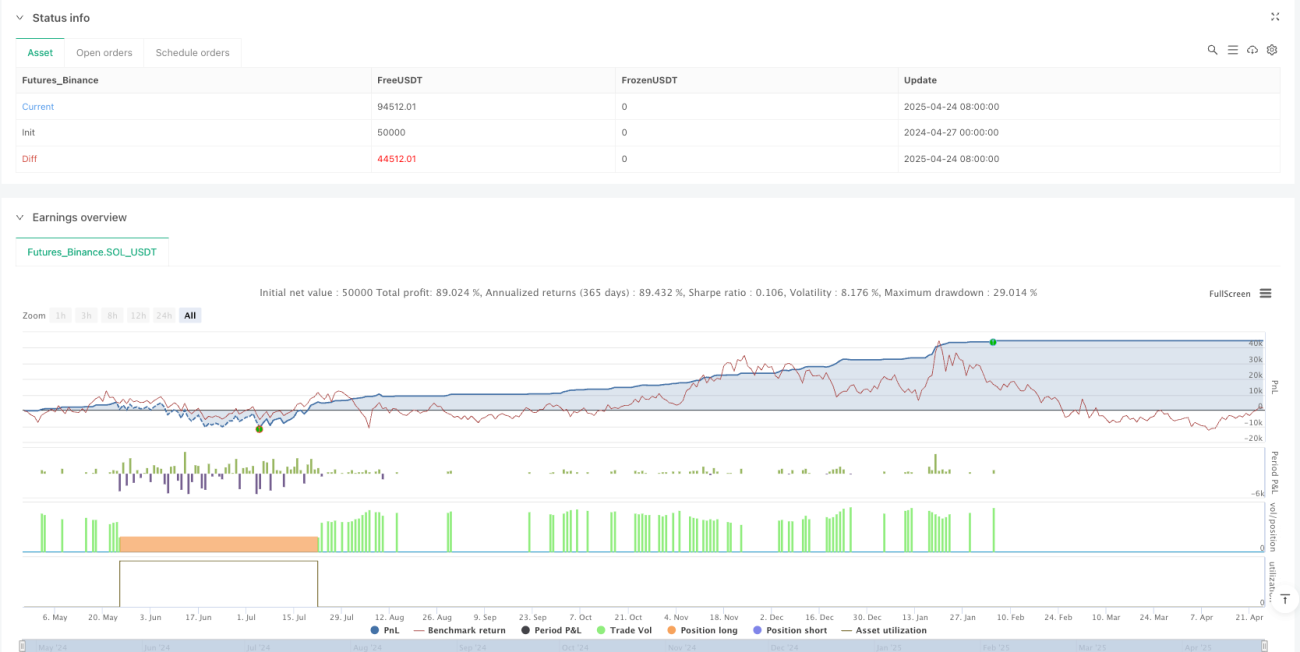Click the cloud download icon
Image resolution: width=1300 pixels, height=652 pixels.
click(x=1252, y=50)
